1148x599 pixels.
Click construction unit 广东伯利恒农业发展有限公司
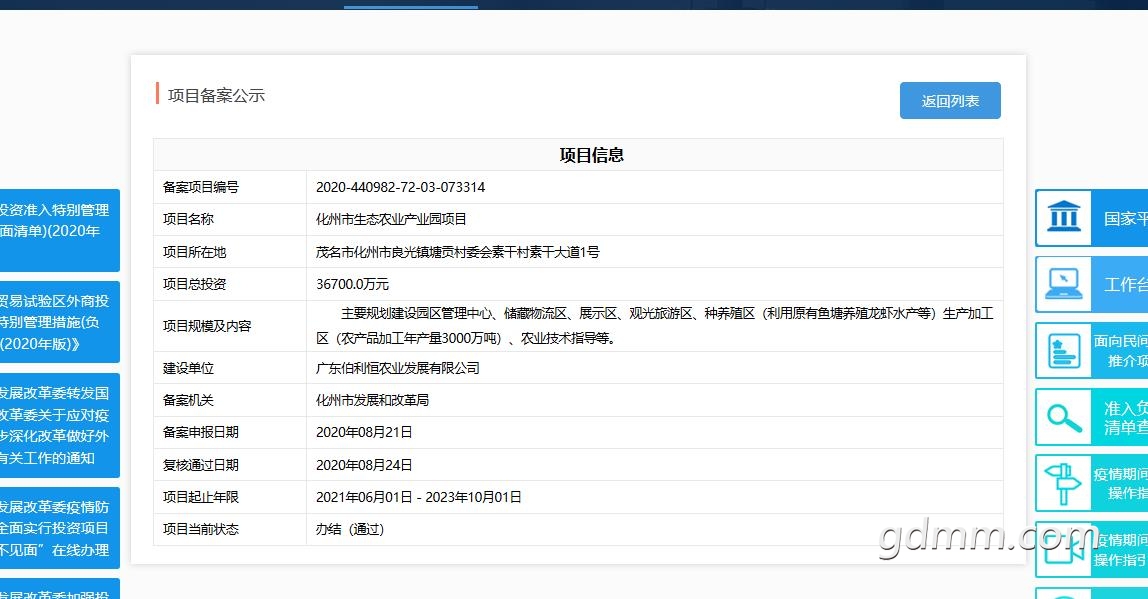[398, 368]
